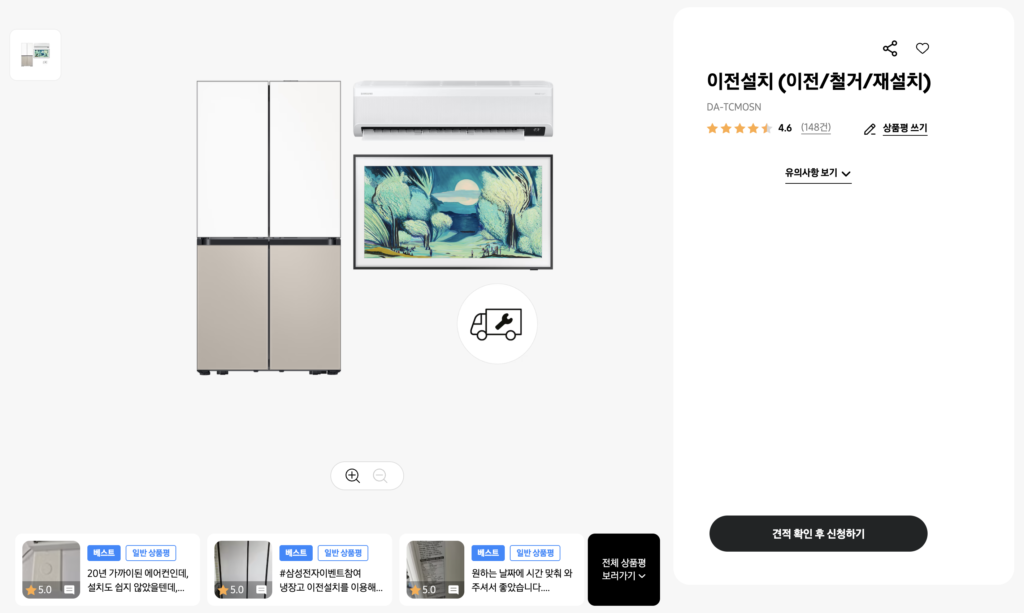1024x613 pixels.
Task: Click the delivery truck wrench icon
Action: pyautogui.click(x=496, y=324)
